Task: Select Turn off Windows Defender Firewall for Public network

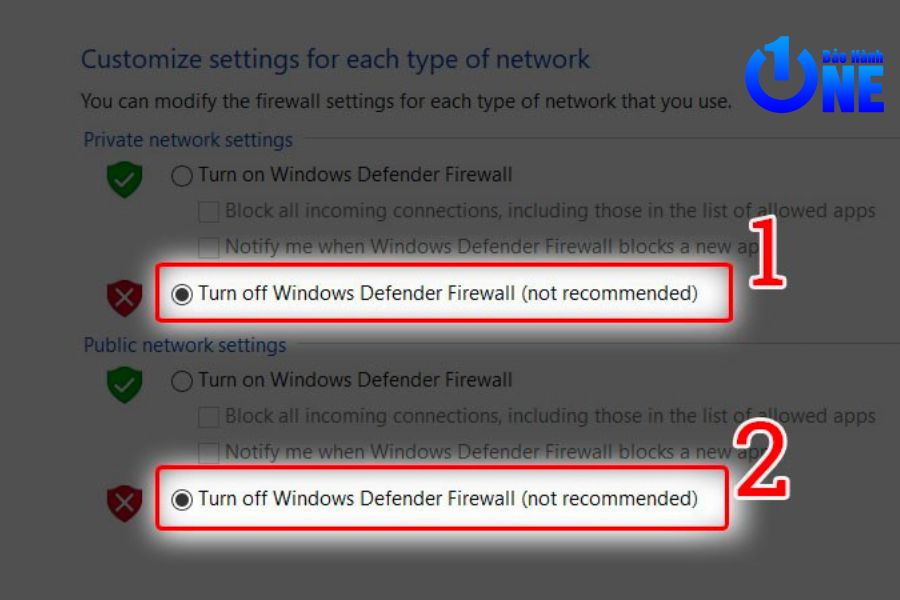Action: click(182, 500)
